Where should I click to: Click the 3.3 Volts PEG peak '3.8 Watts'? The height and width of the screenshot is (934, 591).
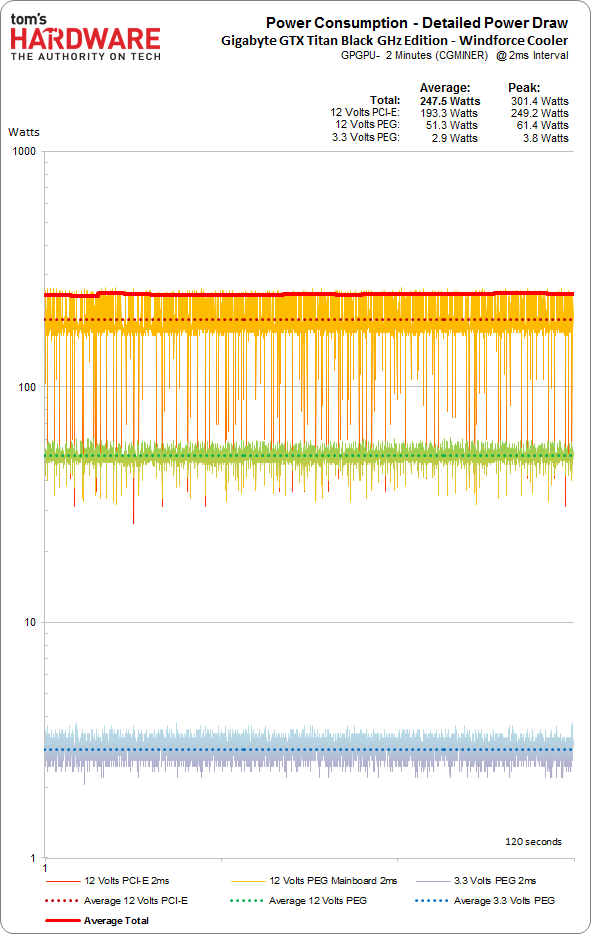coord(546,138)
